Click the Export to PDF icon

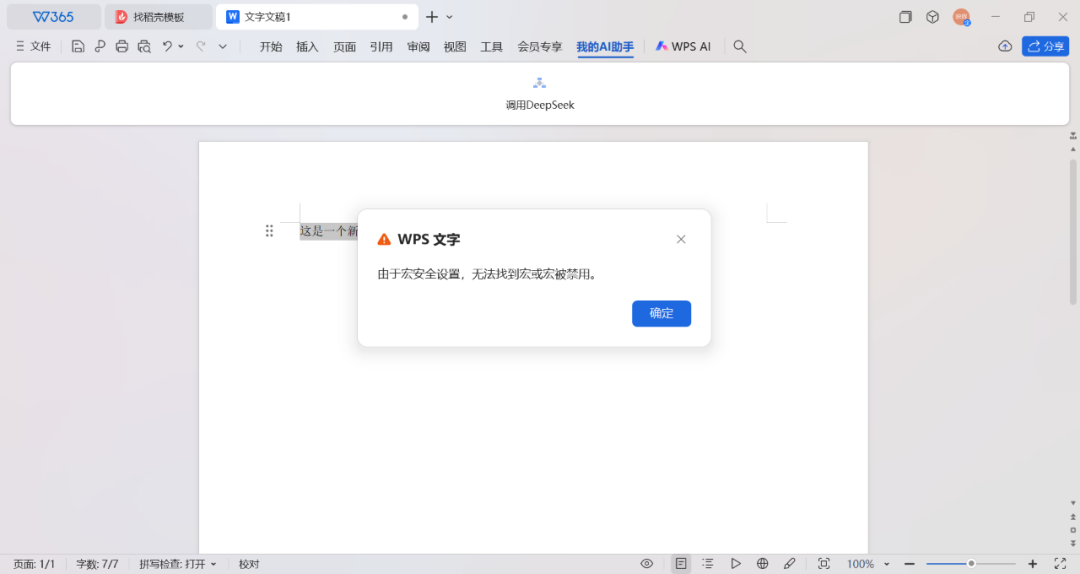[x=100, y=46]
